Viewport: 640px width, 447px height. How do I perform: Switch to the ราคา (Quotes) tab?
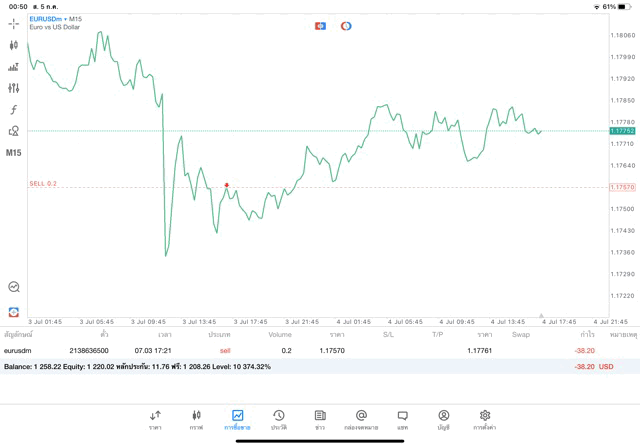155,420
